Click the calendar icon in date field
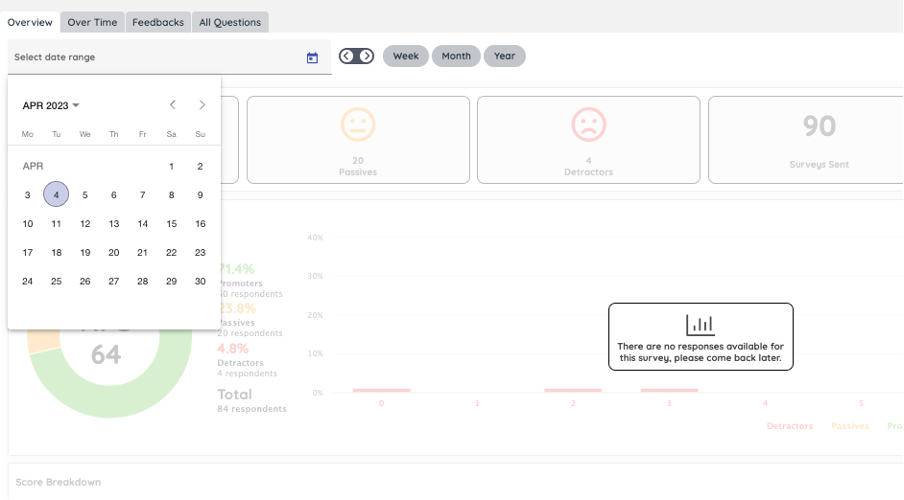 (312, 58)
